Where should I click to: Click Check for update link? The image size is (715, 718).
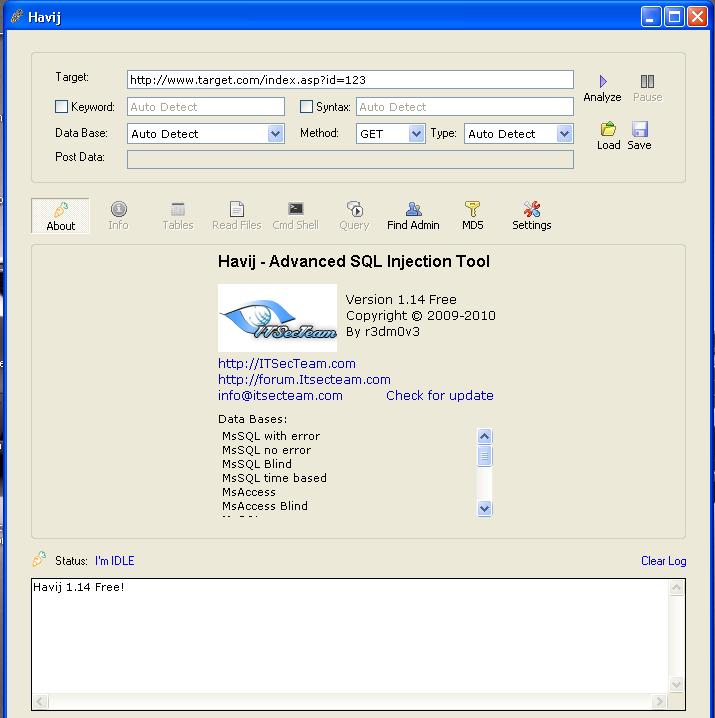(x=440, y=396)
